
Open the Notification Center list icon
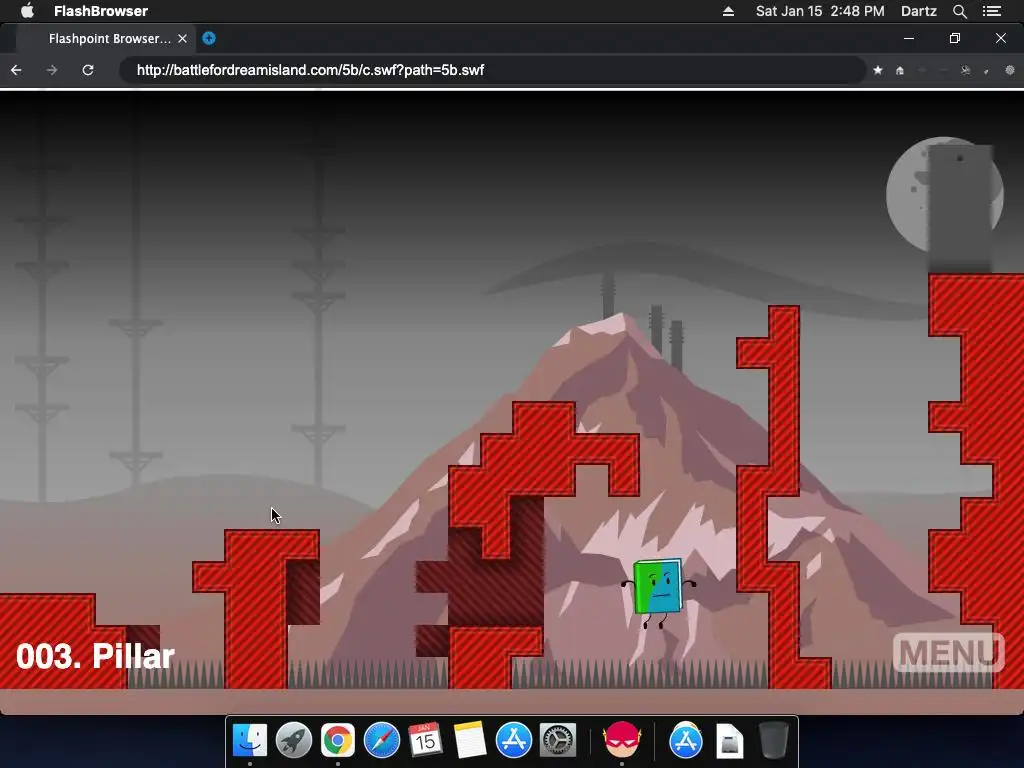992,11
